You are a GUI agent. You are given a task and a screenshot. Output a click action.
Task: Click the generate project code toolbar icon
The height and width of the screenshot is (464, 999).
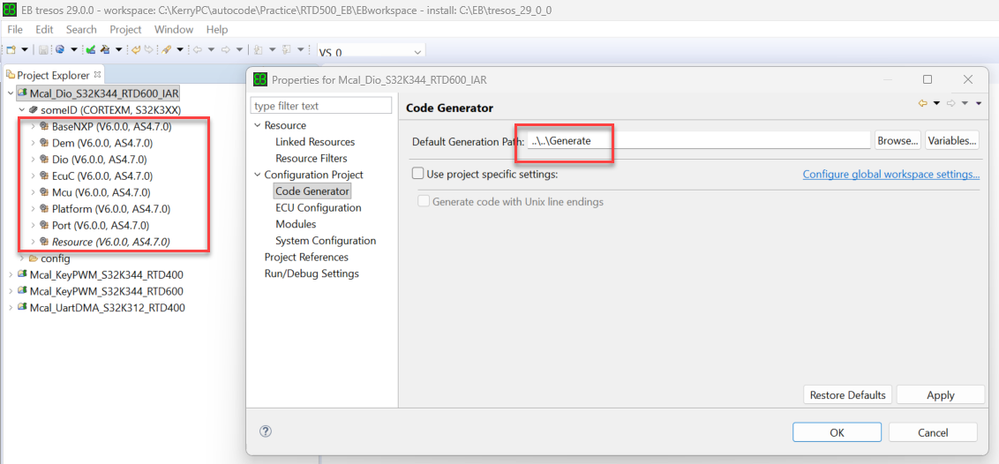104,49
